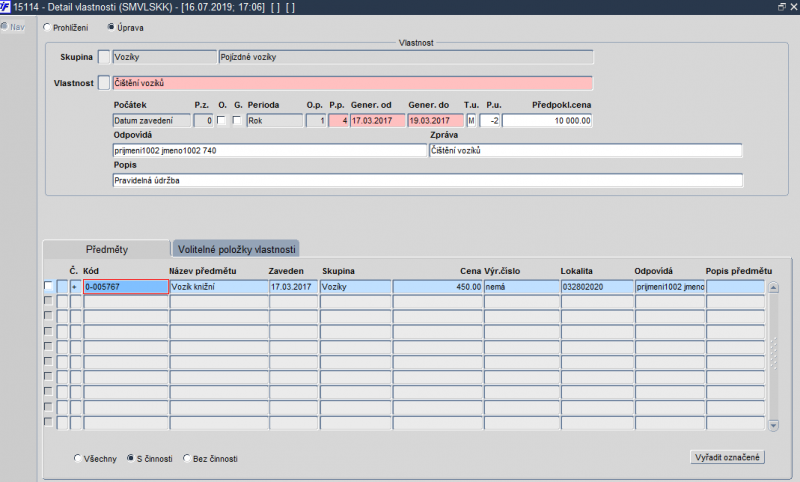Click the P.z. field with value 0
This screenshot has width=800, height=482.
[203, 121]
